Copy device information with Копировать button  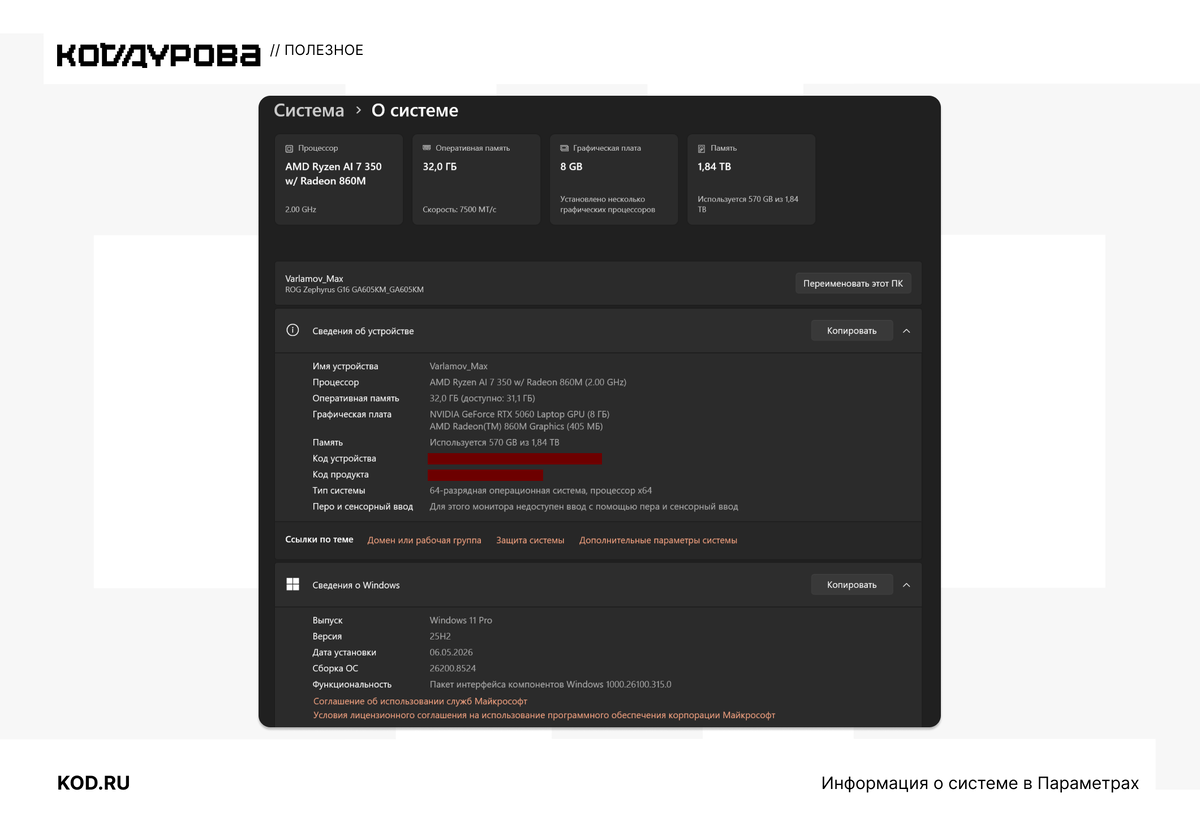(851, 330)
